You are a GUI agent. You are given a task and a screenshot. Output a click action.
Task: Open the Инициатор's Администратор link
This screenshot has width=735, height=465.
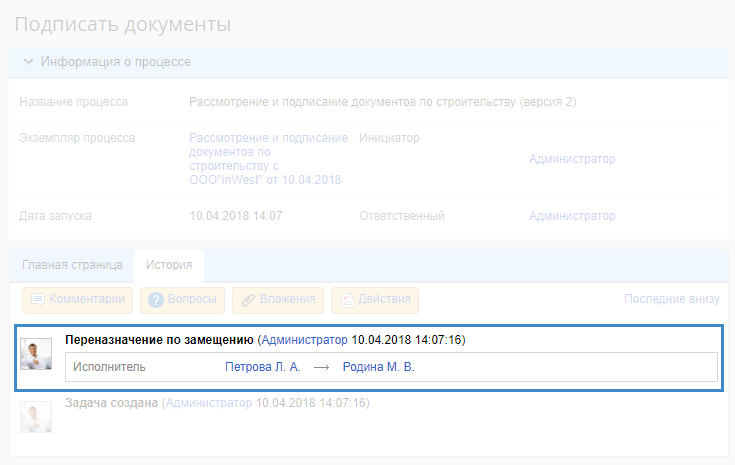click(572, 159)
